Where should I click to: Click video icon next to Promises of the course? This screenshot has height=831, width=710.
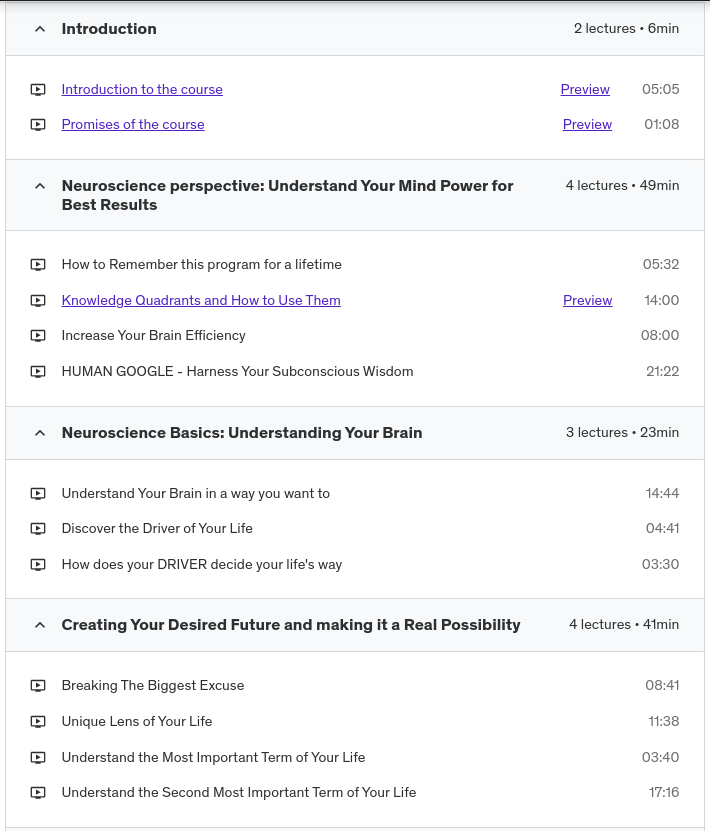pos(38,125)
